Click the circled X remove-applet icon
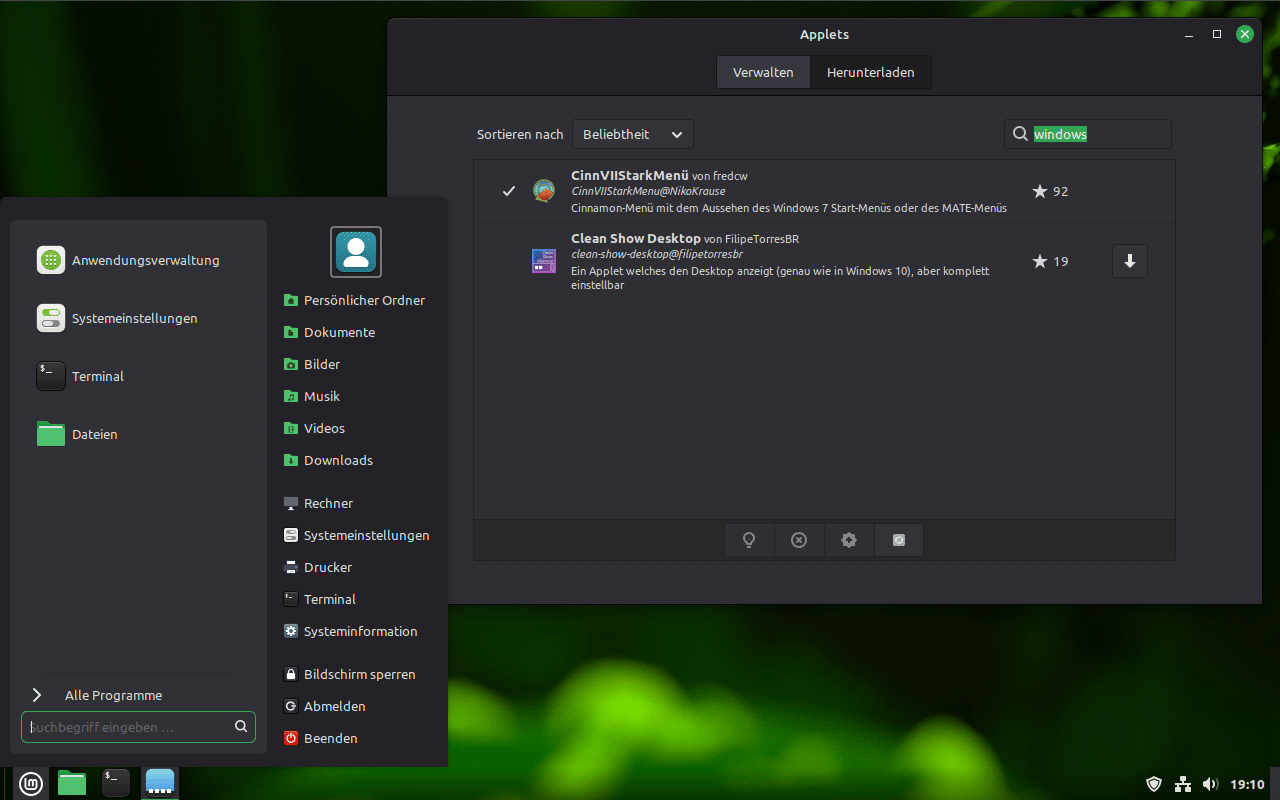This screenshot has width=1280, height=800. pos(799,539)
